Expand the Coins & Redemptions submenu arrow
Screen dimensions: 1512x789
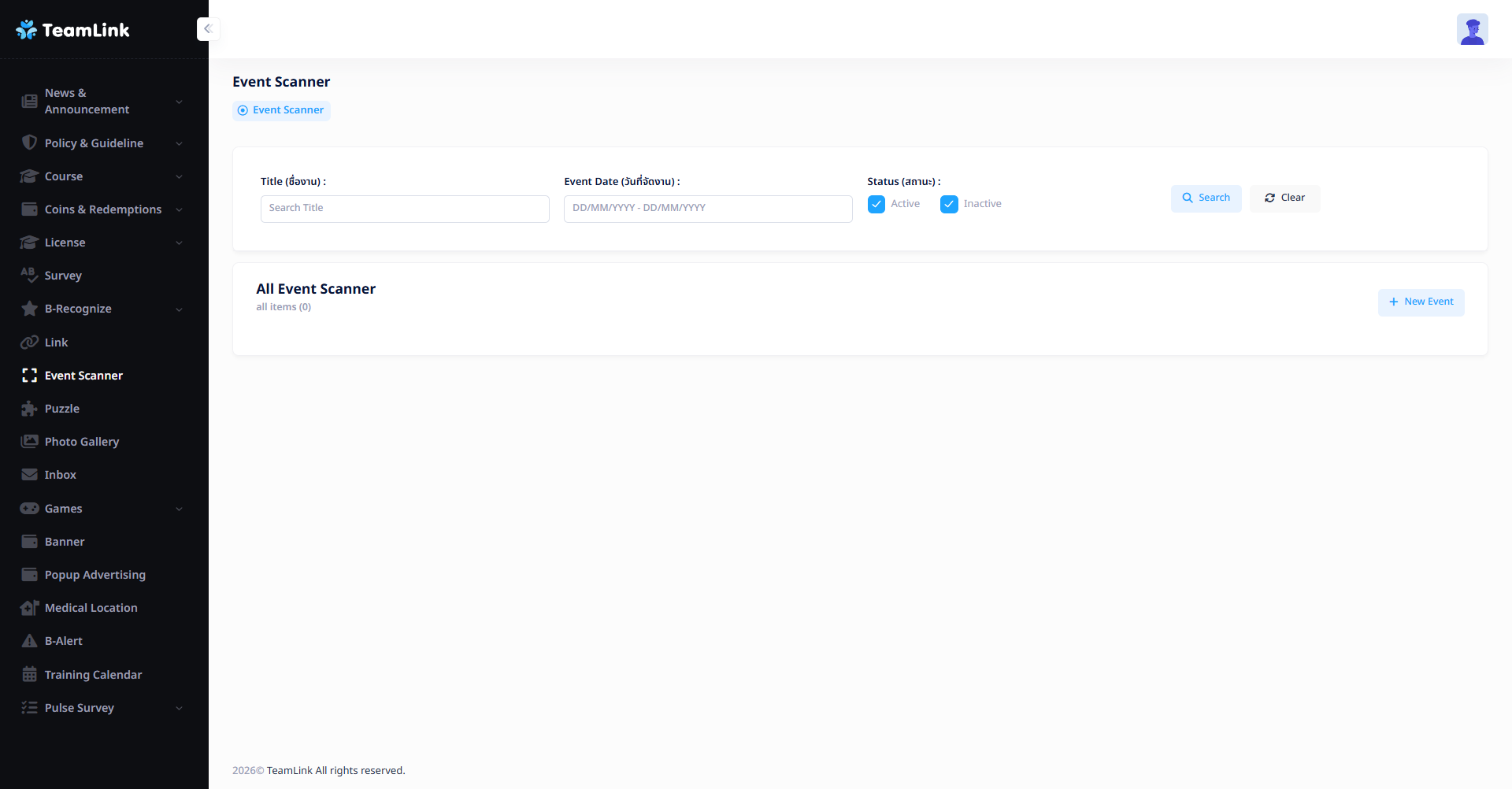pyautogui.click(x=179, y=209)
